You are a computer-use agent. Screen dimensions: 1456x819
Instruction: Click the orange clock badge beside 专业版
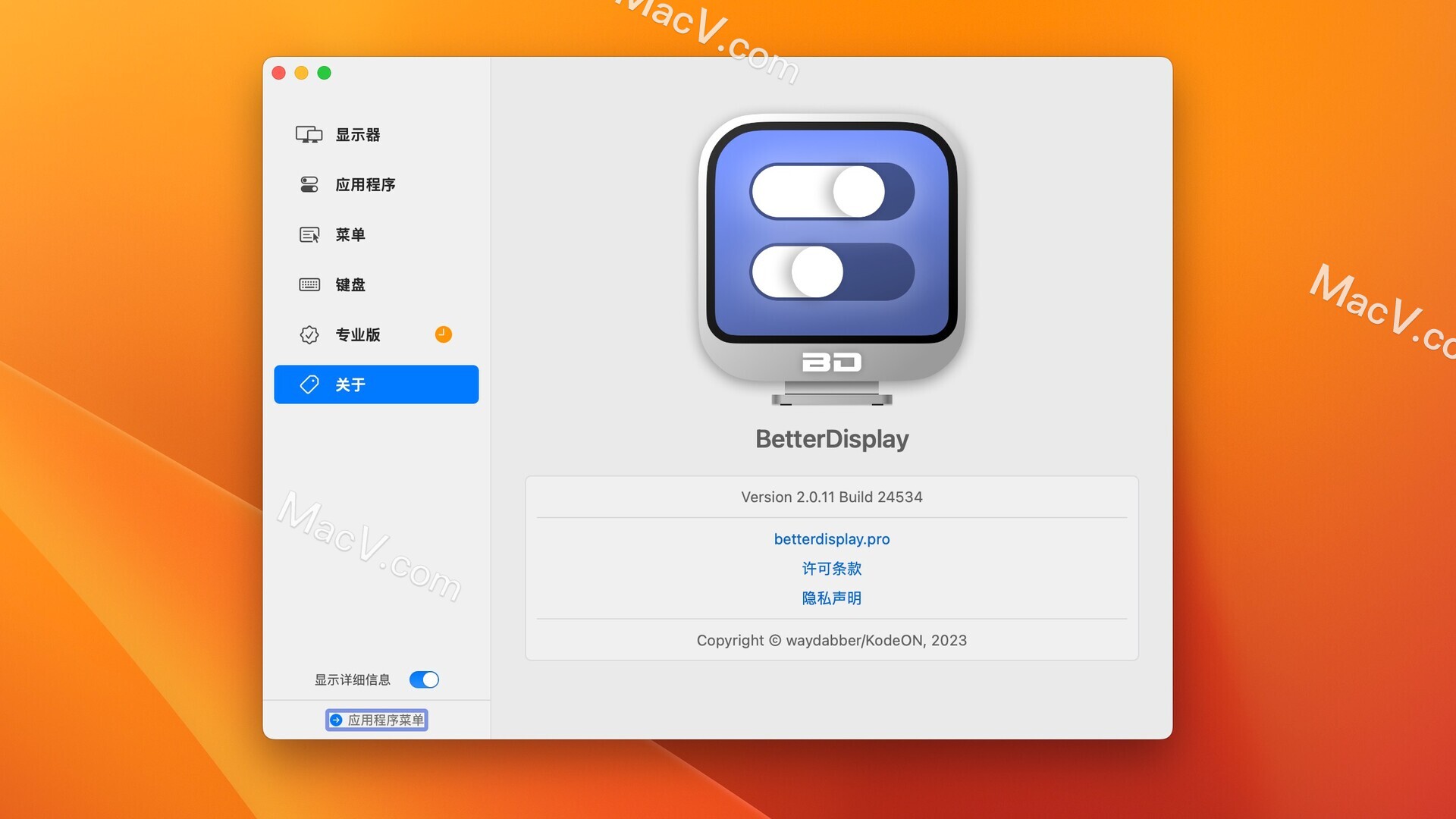(443, 334)
